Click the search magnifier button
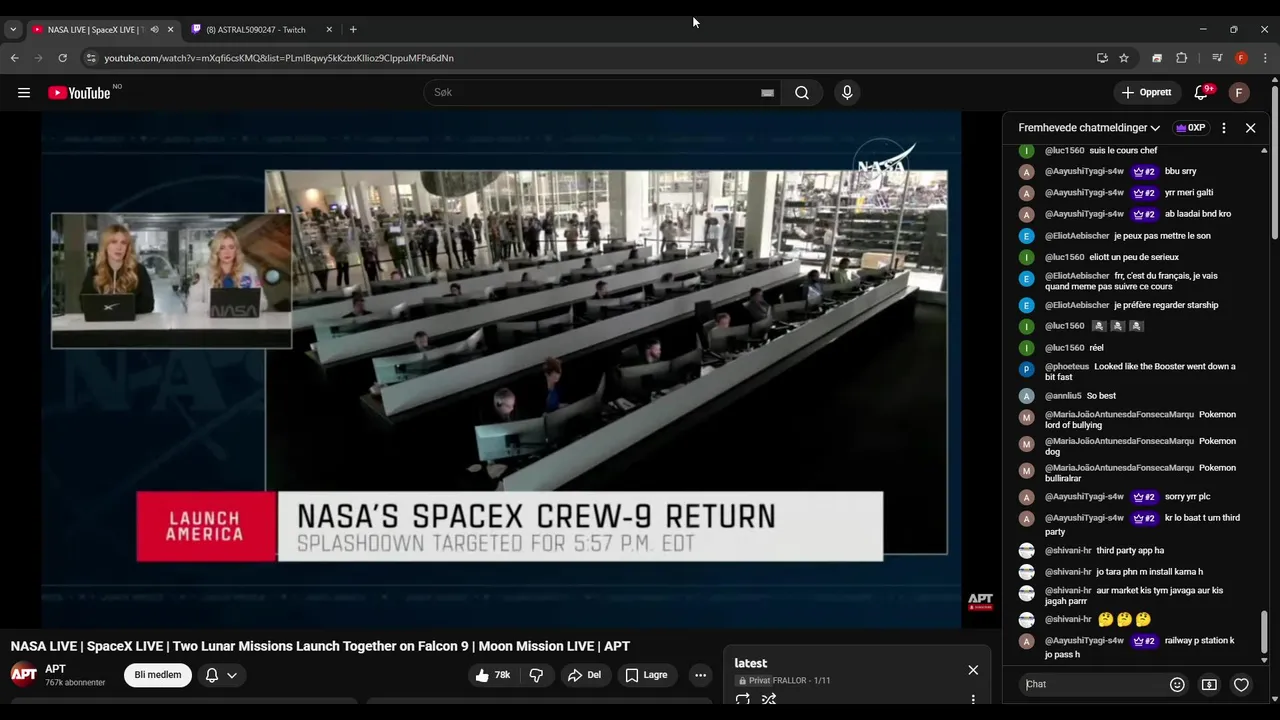Image resolution: width=1280 pixels, height=720 pixels. tap(802, 93)
